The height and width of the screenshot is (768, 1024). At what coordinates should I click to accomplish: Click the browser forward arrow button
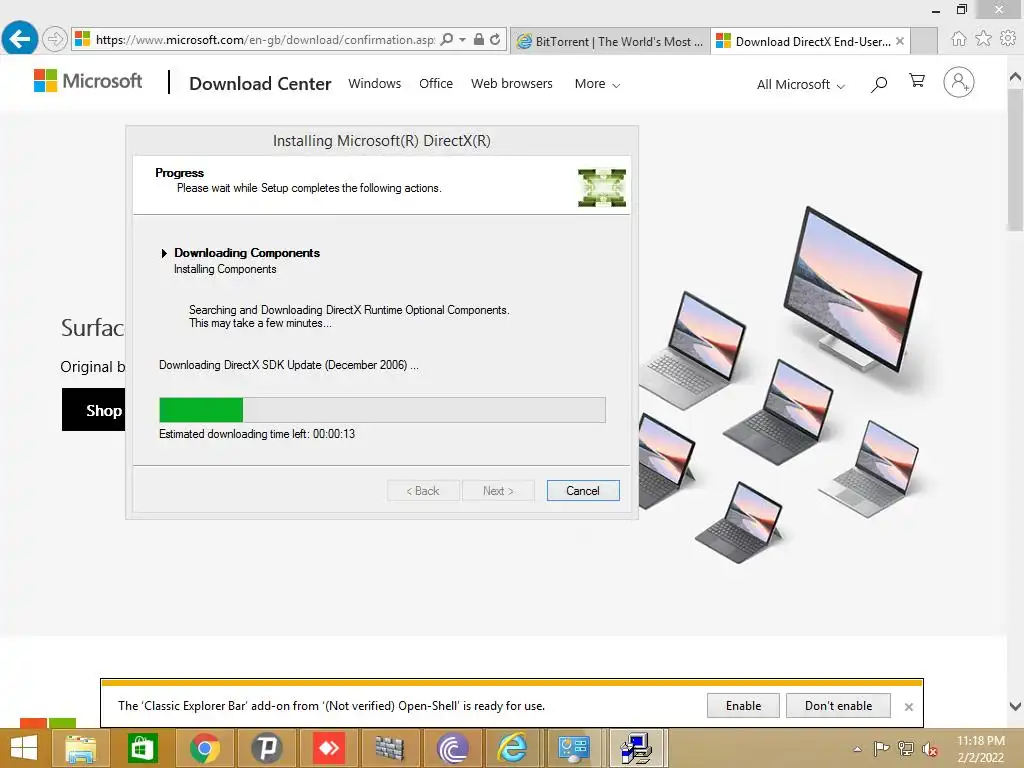[x=55, y=39]
